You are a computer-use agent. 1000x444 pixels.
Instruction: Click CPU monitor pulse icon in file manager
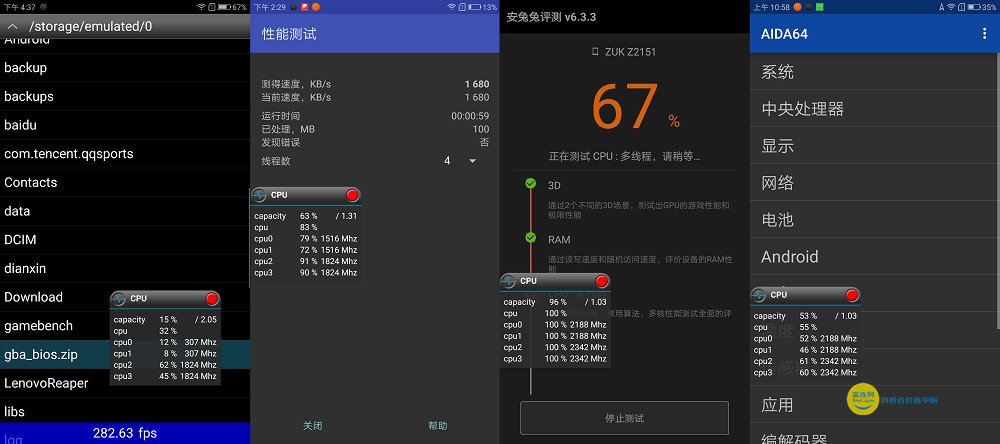(119, 299)
